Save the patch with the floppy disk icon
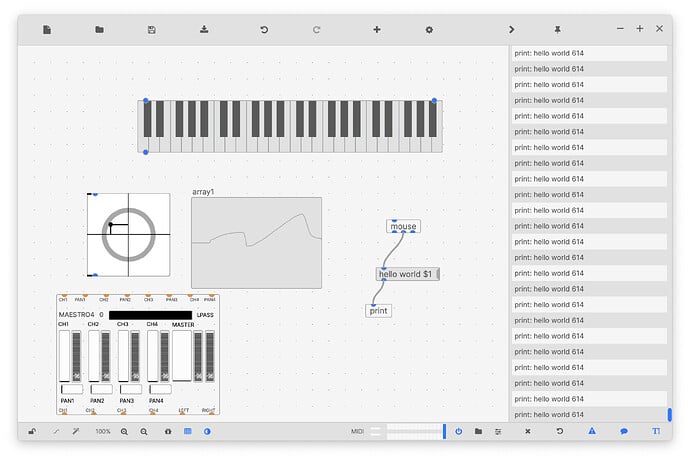690x460 pixels. pos(151,30)
